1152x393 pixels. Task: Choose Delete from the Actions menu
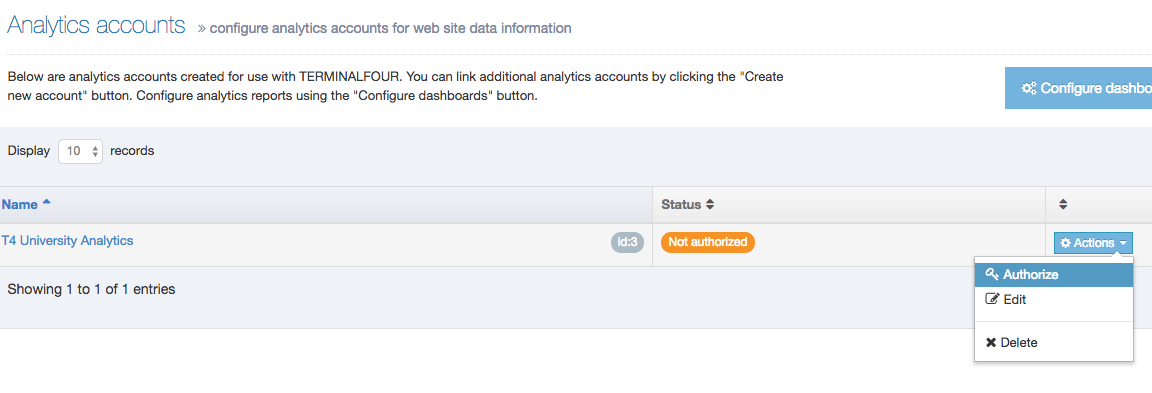point(1054,342)
